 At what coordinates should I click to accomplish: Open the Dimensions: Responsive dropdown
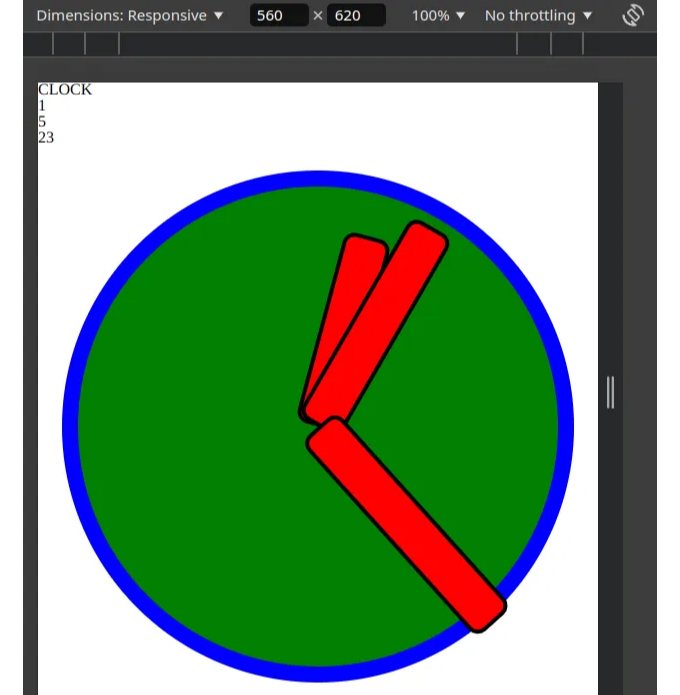129,16
